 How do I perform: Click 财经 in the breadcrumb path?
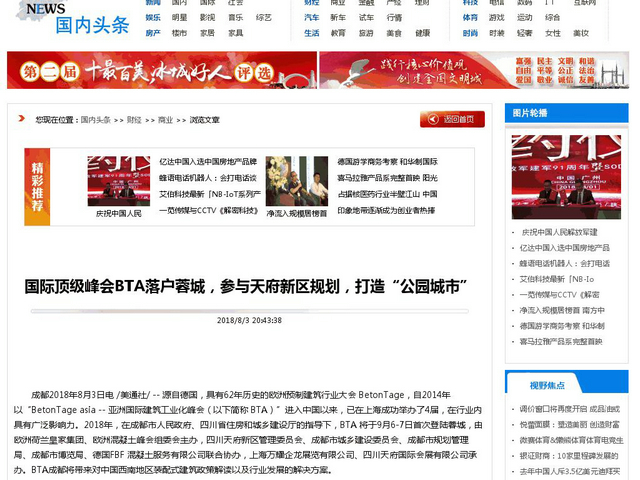[x=134, y=120]
